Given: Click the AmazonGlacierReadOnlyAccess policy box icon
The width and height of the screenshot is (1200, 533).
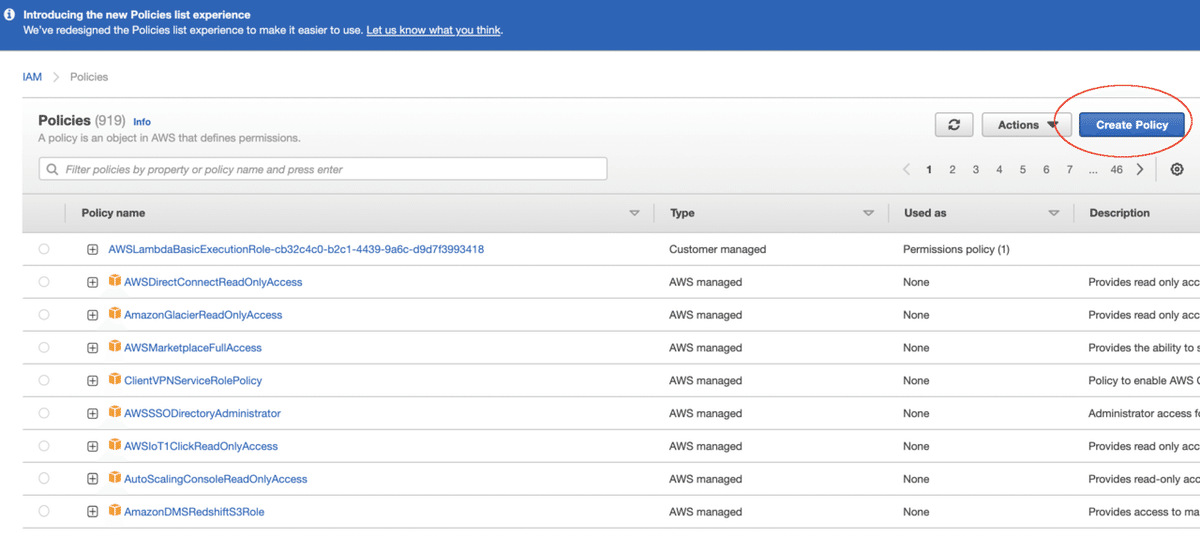Looking at the screenshot, I should [x=115, y=315].
